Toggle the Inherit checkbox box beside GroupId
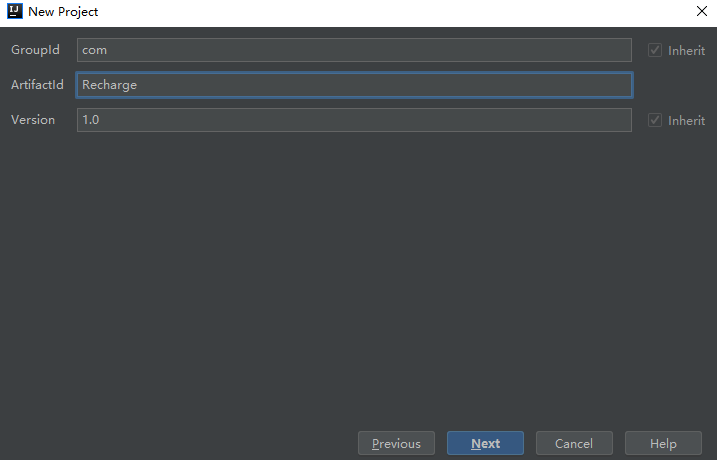 point(655,50)
